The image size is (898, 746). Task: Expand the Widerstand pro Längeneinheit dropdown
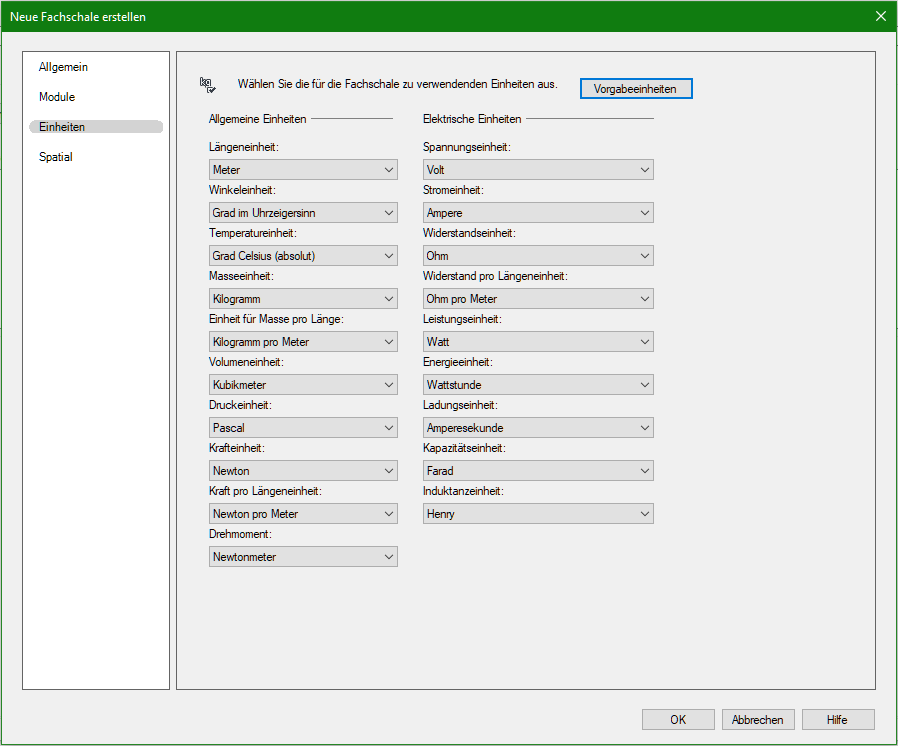tap(538, 298)
